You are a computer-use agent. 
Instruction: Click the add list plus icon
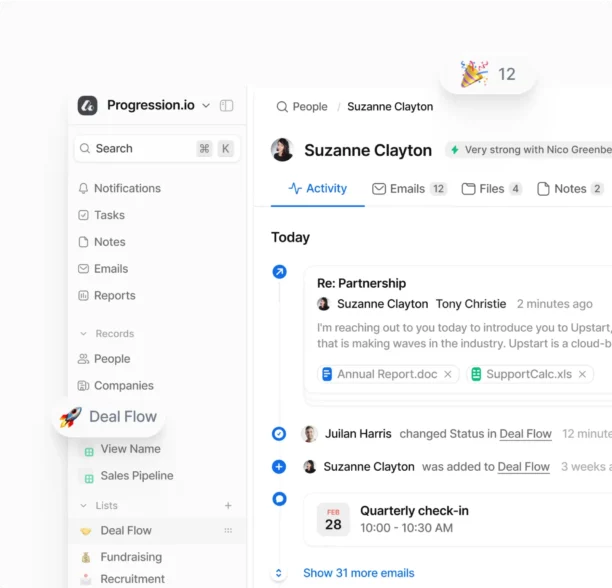228,506
